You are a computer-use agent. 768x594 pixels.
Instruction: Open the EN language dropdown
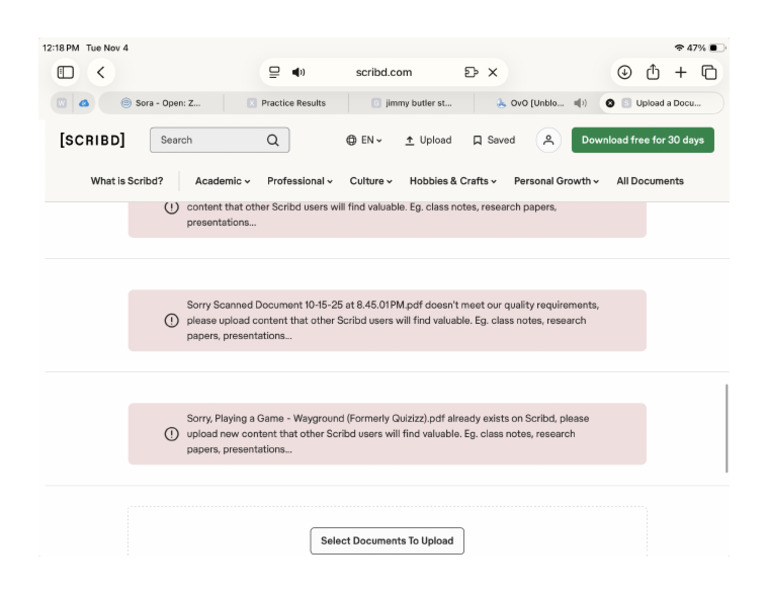tap(364, 140)
